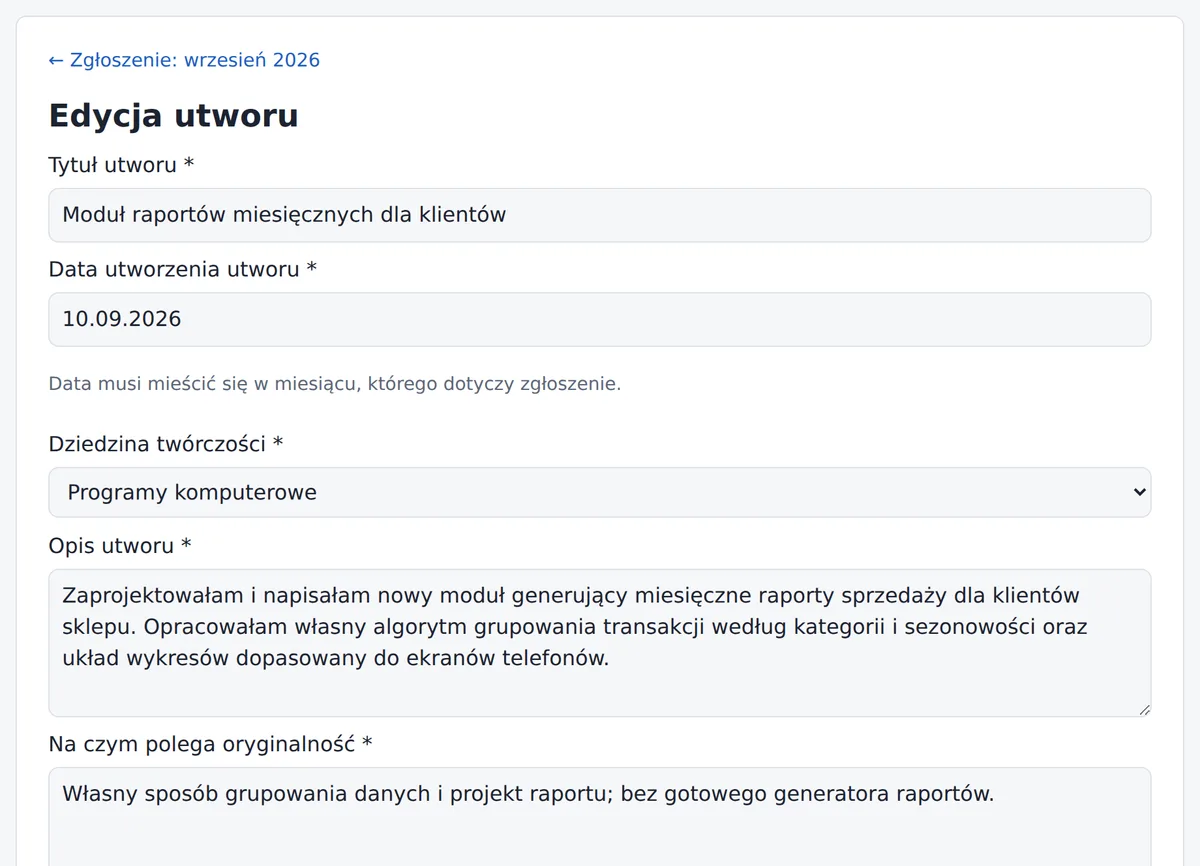Click the Na czym polega oryginalność label
The image size is (1200, 866).
pyautogui.click(x=210, y=744)
